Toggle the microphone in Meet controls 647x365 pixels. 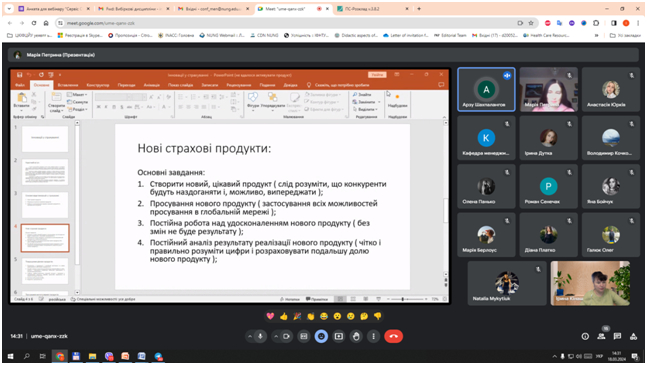(x=260, y=337)
